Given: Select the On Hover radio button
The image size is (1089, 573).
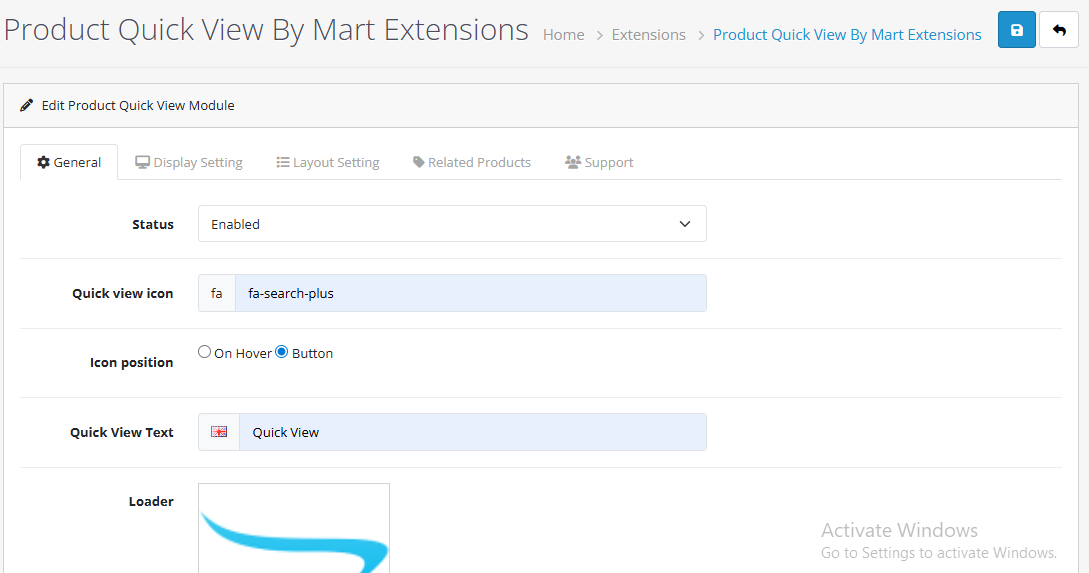Looking at the screenshot, I should (x=205, y=352).
